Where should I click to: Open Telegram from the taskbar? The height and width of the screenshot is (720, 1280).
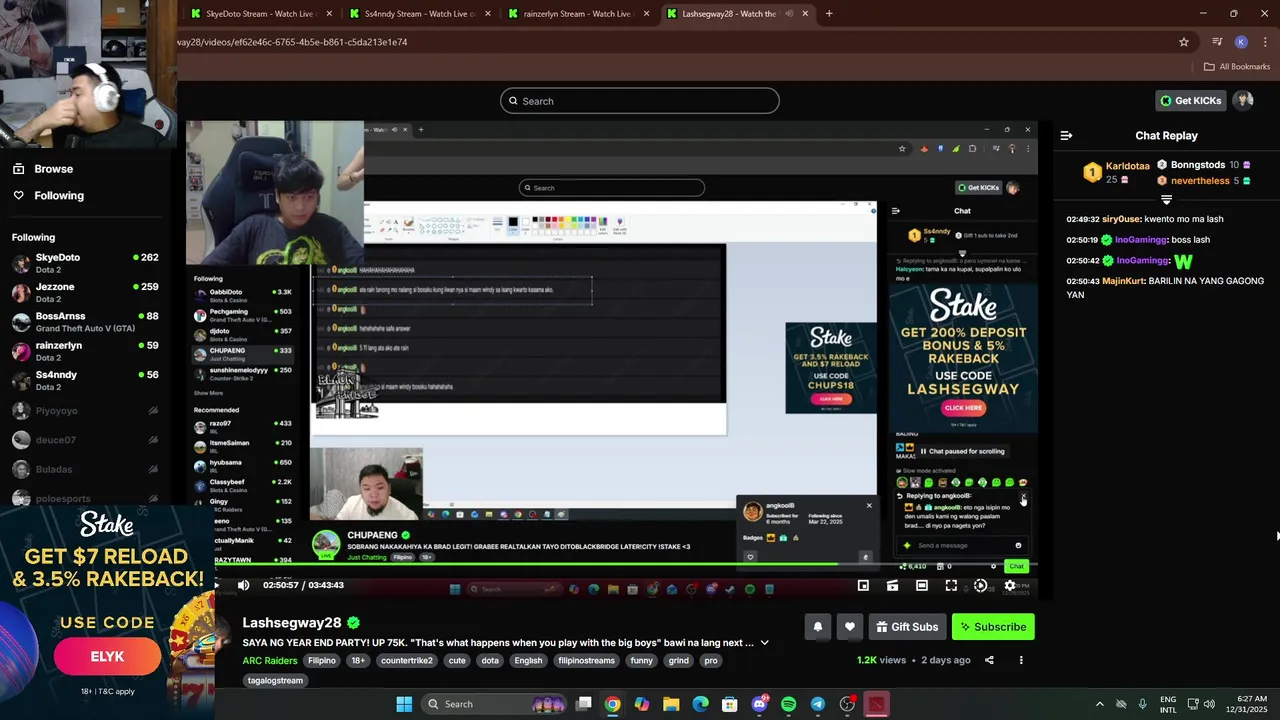tap(818, 704)
